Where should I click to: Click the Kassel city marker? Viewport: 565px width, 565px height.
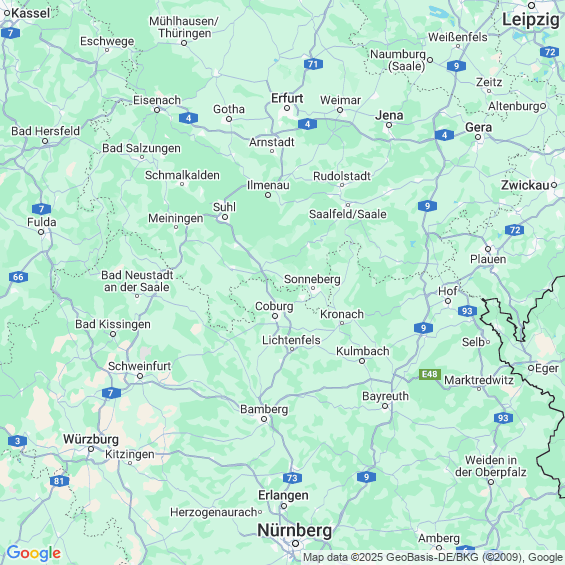point(6,13)
